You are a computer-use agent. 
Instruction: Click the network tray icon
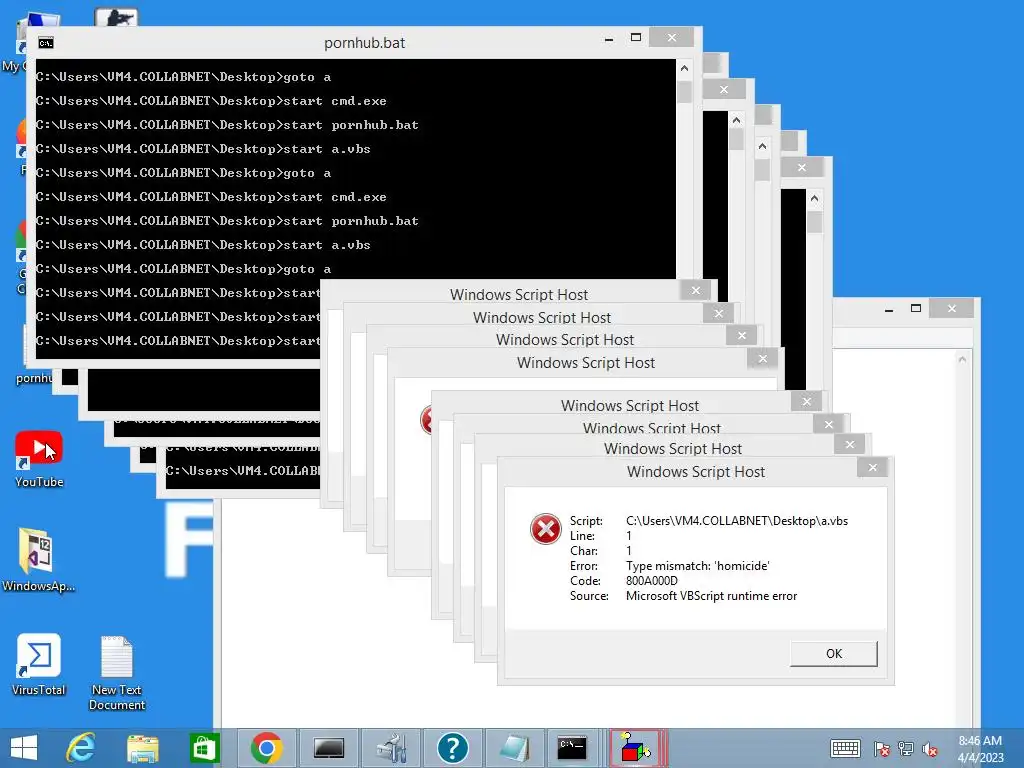[x=906, y=748]
